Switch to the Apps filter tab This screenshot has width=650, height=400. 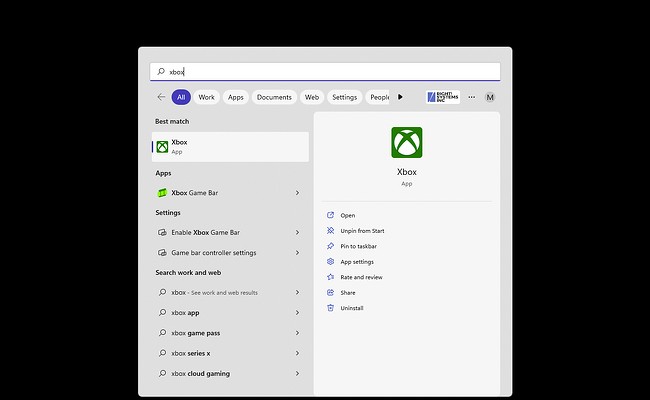[x=235, y=97]
